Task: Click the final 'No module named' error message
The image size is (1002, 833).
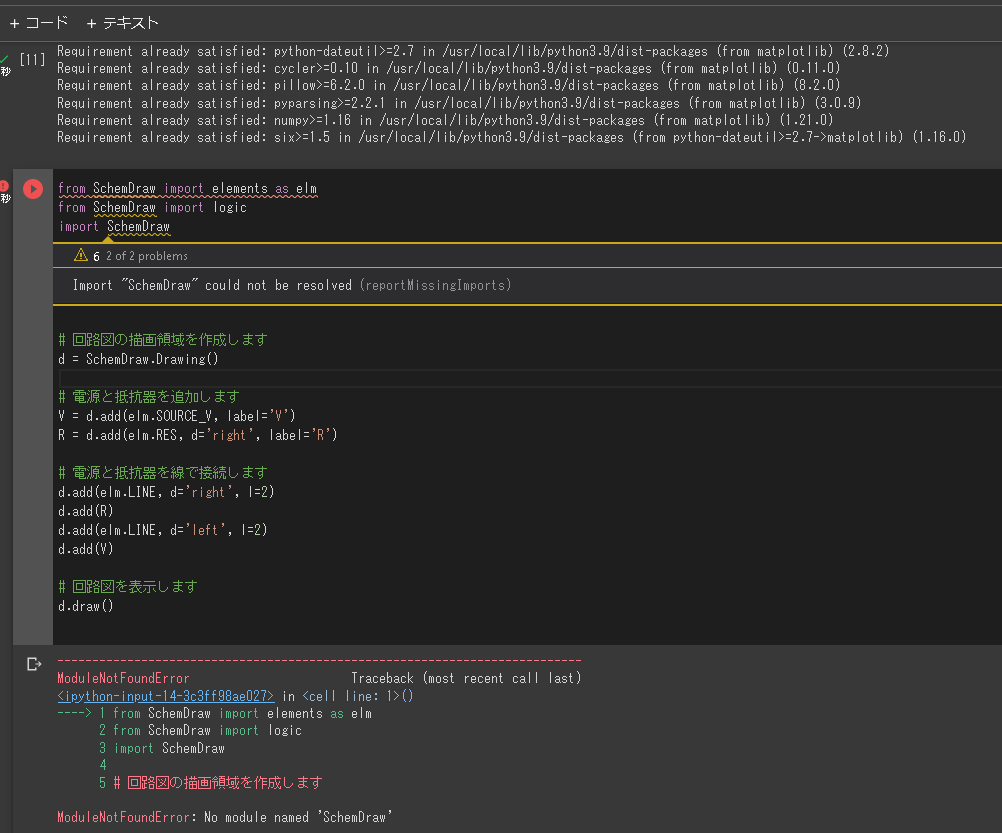Action: click(224, 817)
